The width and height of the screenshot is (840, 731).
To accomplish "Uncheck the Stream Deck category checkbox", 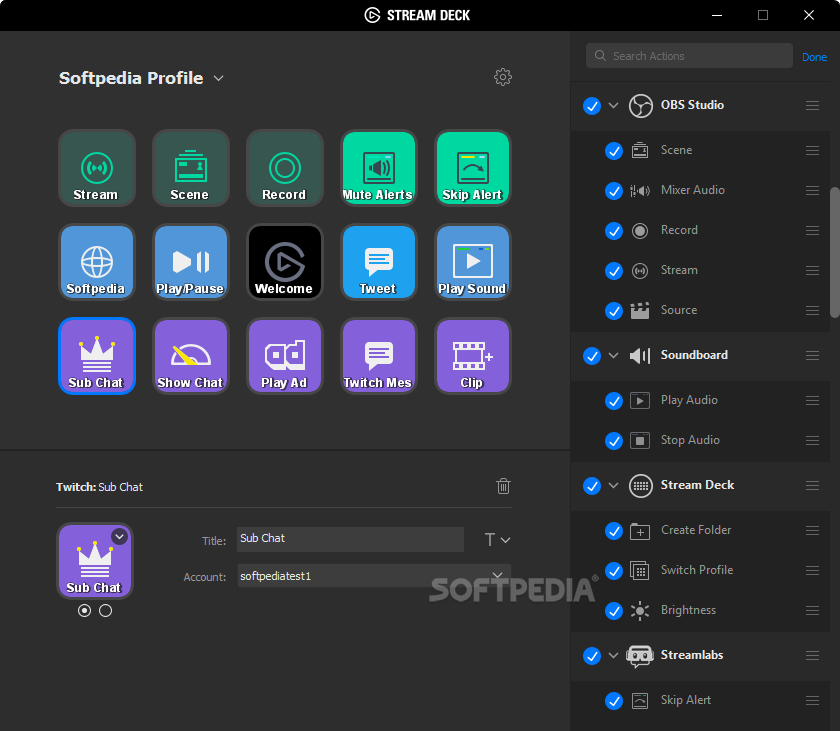I will point(591,486).
